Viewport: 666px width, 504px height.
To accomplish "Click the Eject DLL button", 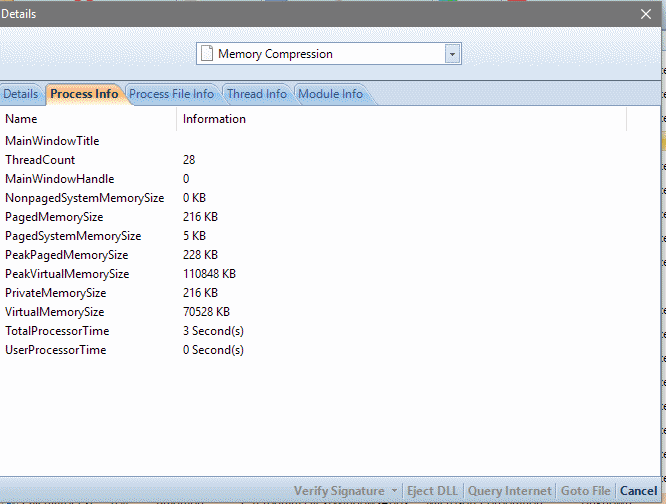I will [x=434, y=491].
